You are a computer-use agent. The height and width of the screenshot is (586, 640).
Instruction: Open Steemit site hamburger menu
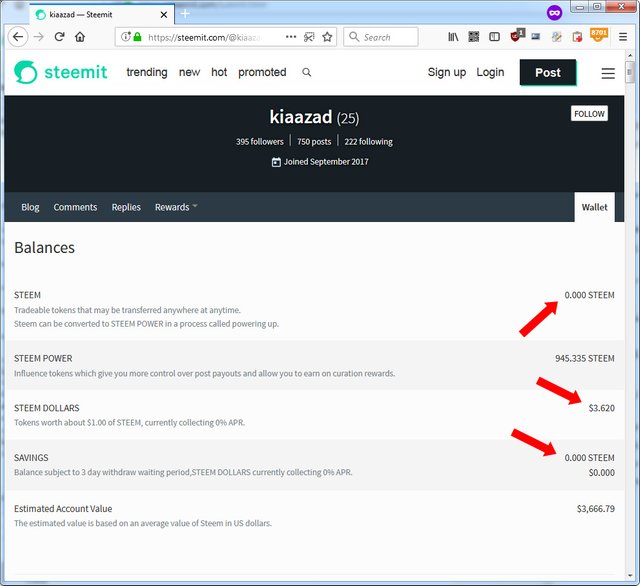coord(608,73)
